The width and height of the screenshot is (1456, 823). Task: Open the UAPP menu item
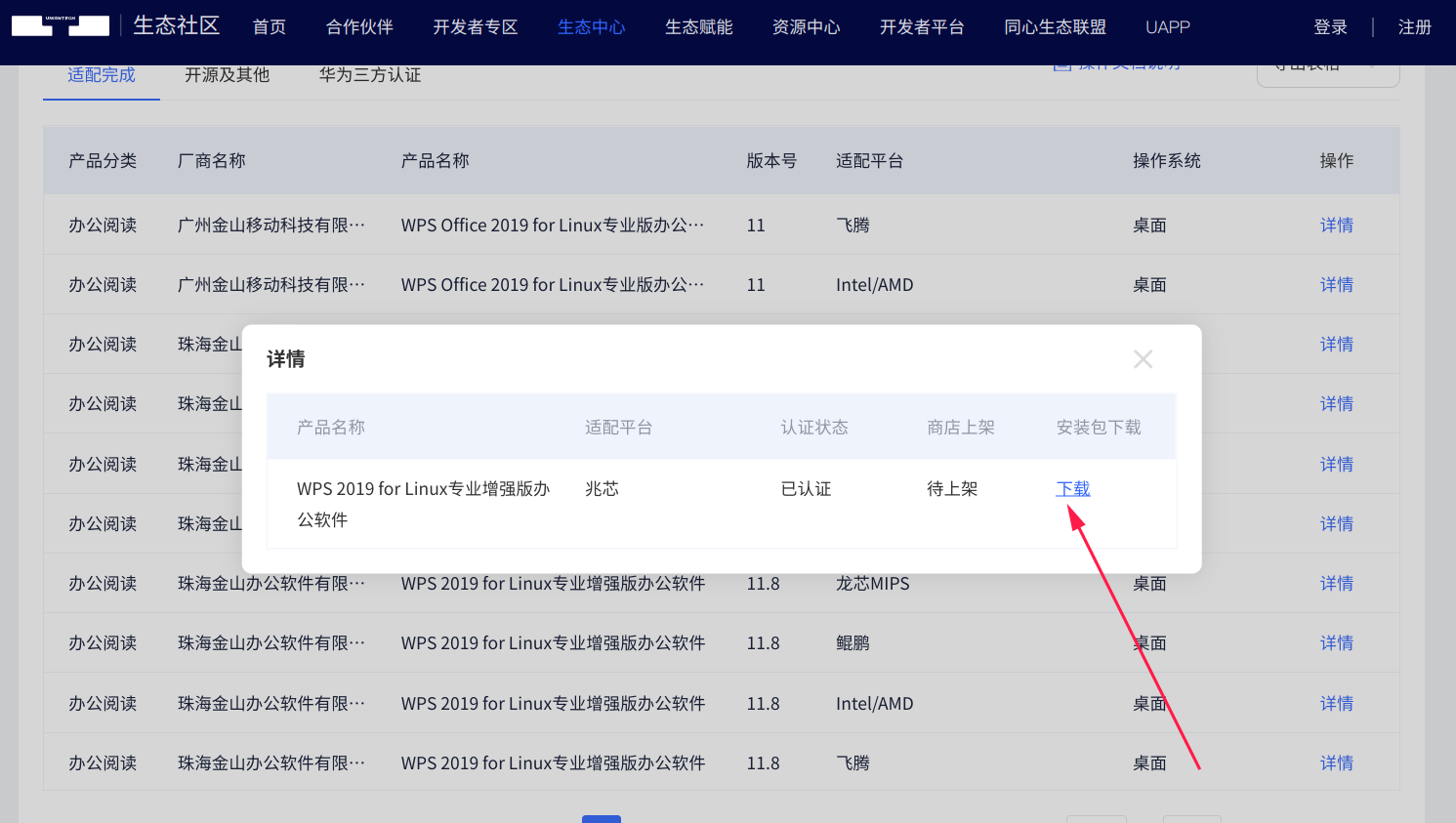1168,27
